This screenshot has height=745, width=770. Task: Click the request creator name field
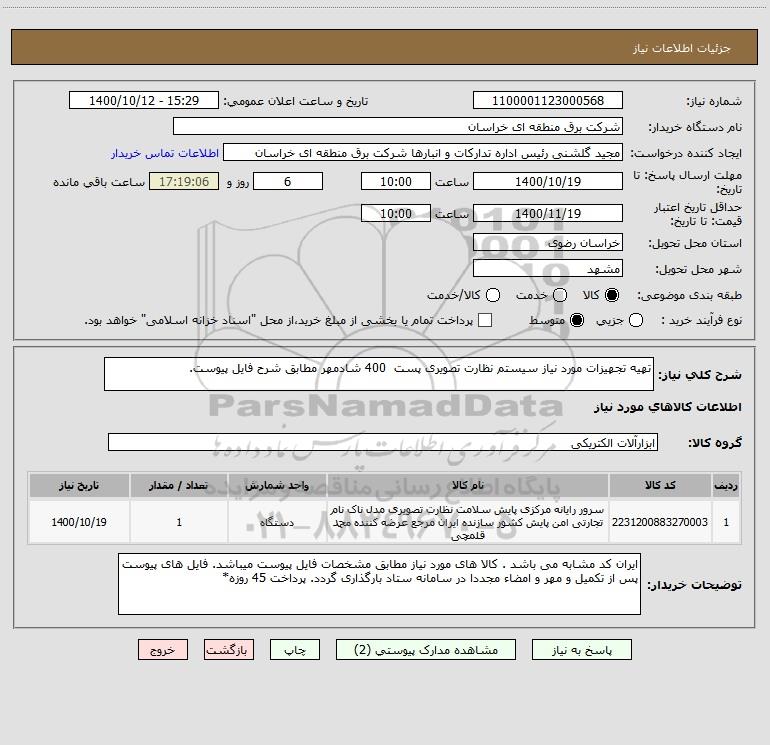pos(423,153)
